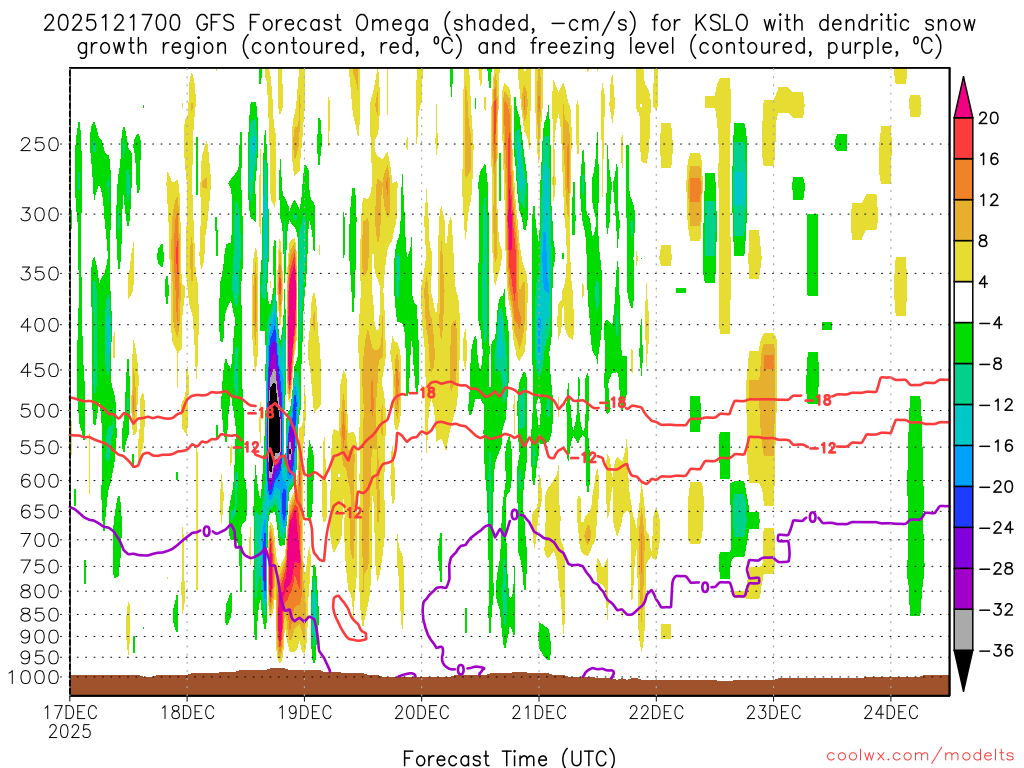
Task: Click the 600 pressure level label
Action: [x=40, y=481]
